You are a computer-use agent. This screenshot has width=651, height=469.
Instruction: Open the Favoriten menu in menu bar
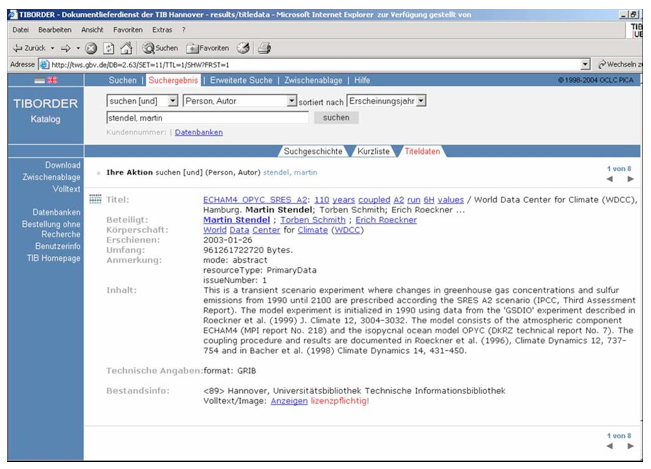pos(128,30)
